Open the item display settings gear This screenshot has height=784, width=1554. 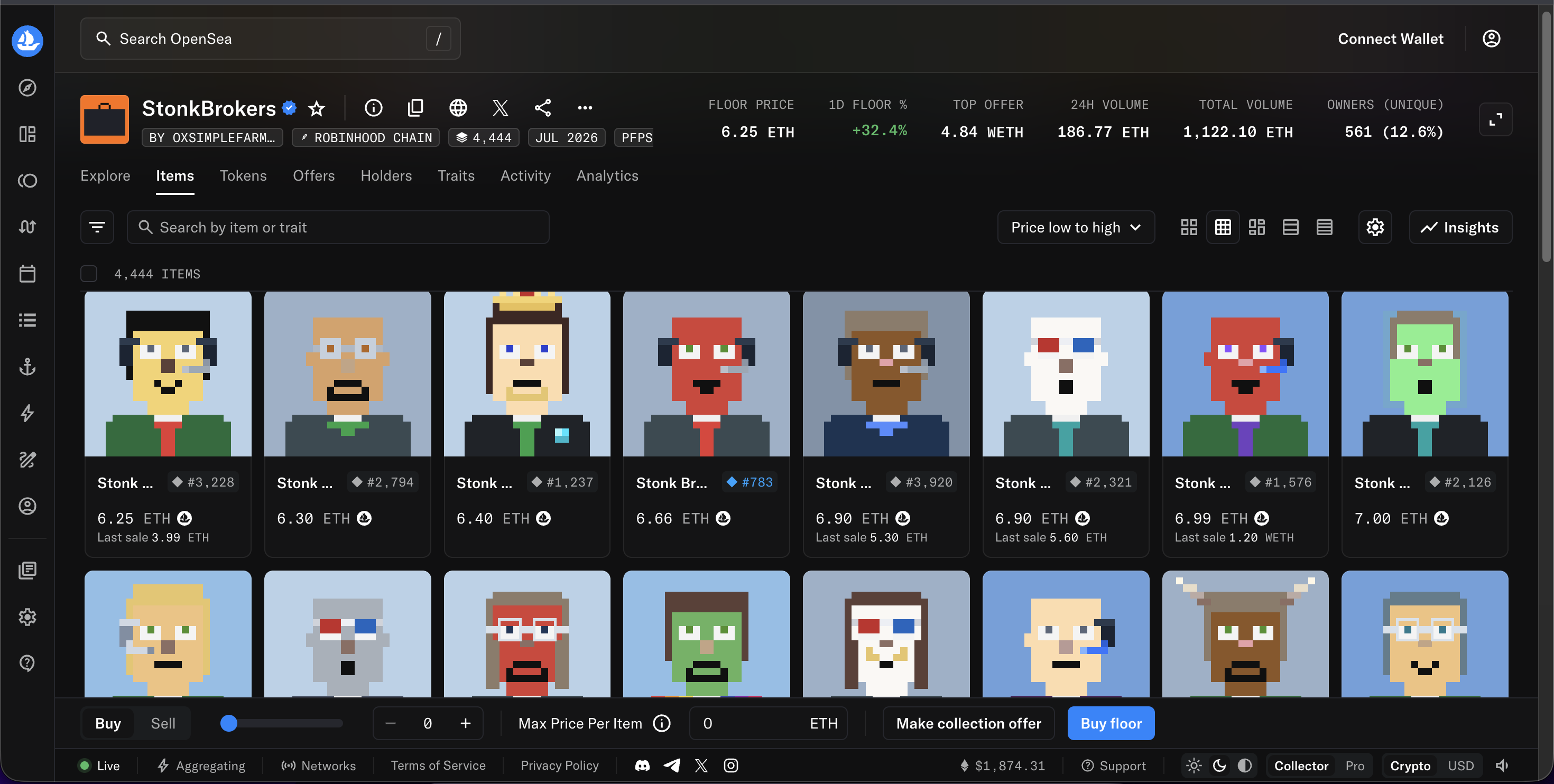[1375, 227]
